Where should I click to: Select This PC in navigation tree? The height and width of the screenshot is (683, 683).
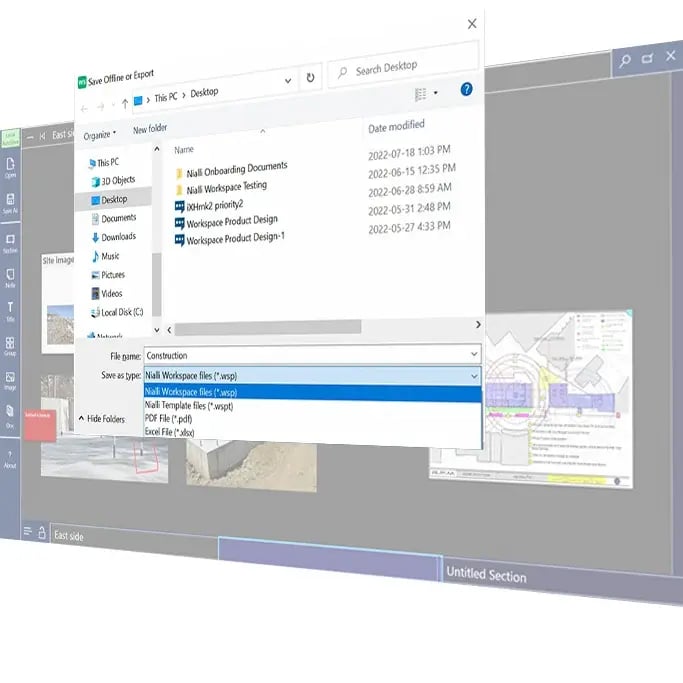104,163
